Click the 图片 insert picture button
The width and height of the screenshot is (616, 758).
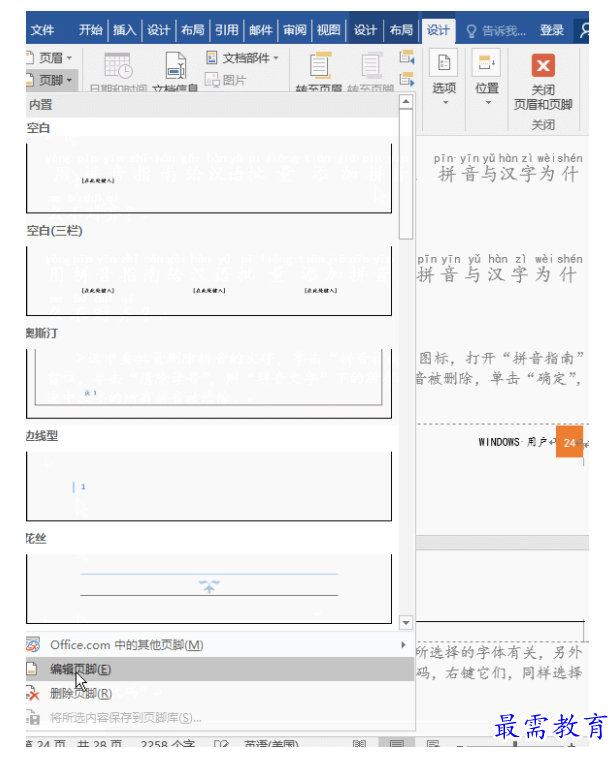coord(225,80)
